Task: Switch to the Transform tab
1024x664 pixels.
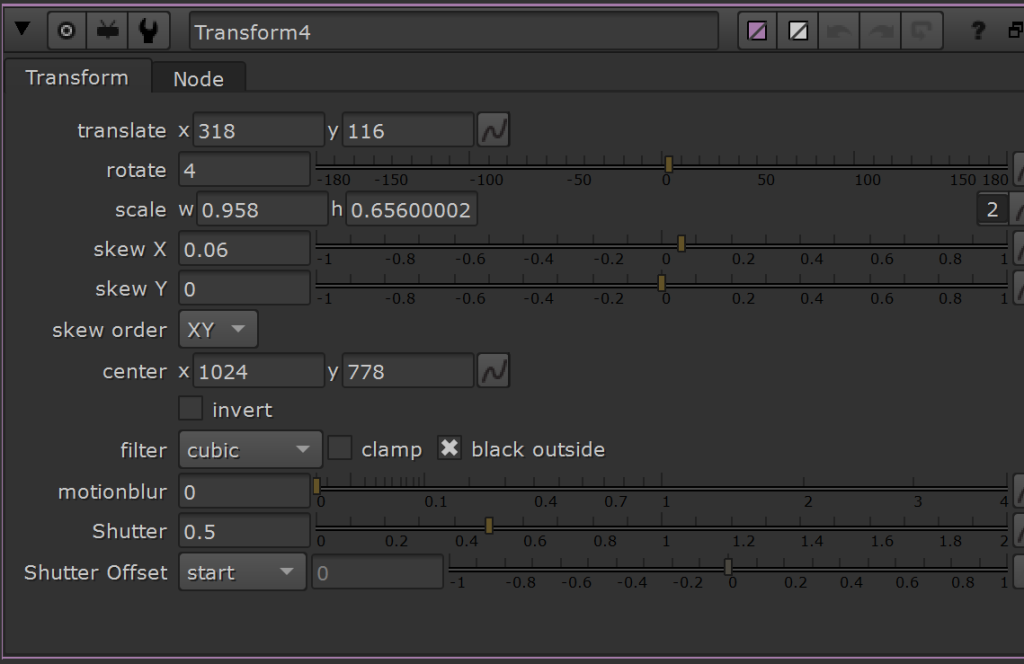Action: [77, 77]
